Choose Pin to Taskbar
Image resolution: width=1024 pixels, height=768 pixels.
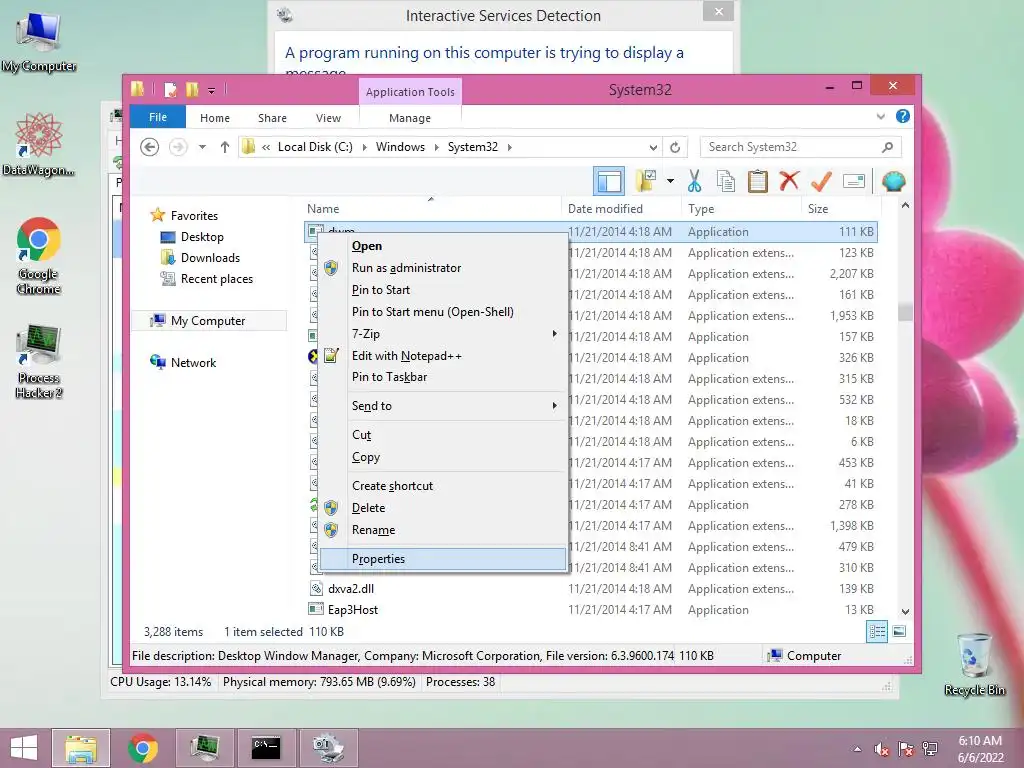443,377
